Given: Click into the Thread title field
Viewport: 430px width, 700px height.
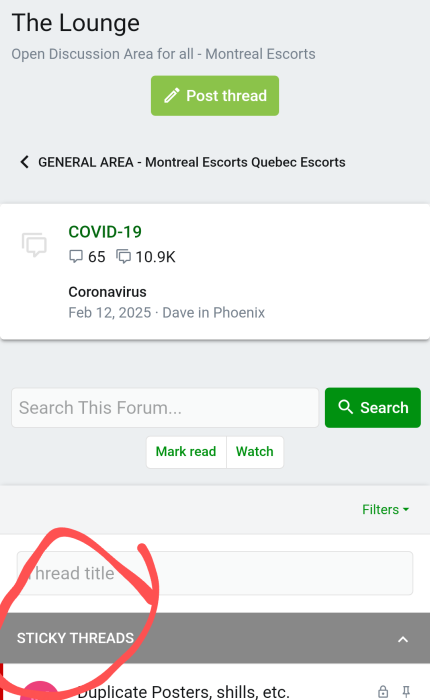Looking at the screenshot, I should tap(215, 573).
